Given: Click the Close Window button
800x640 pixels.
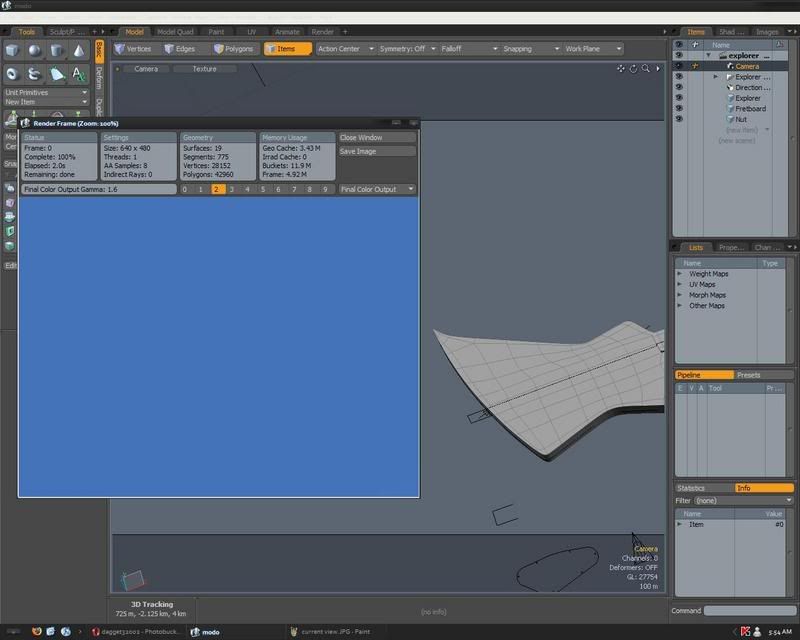Looking at the screenshot, I should pyautogui.click(x=377, y=138).
